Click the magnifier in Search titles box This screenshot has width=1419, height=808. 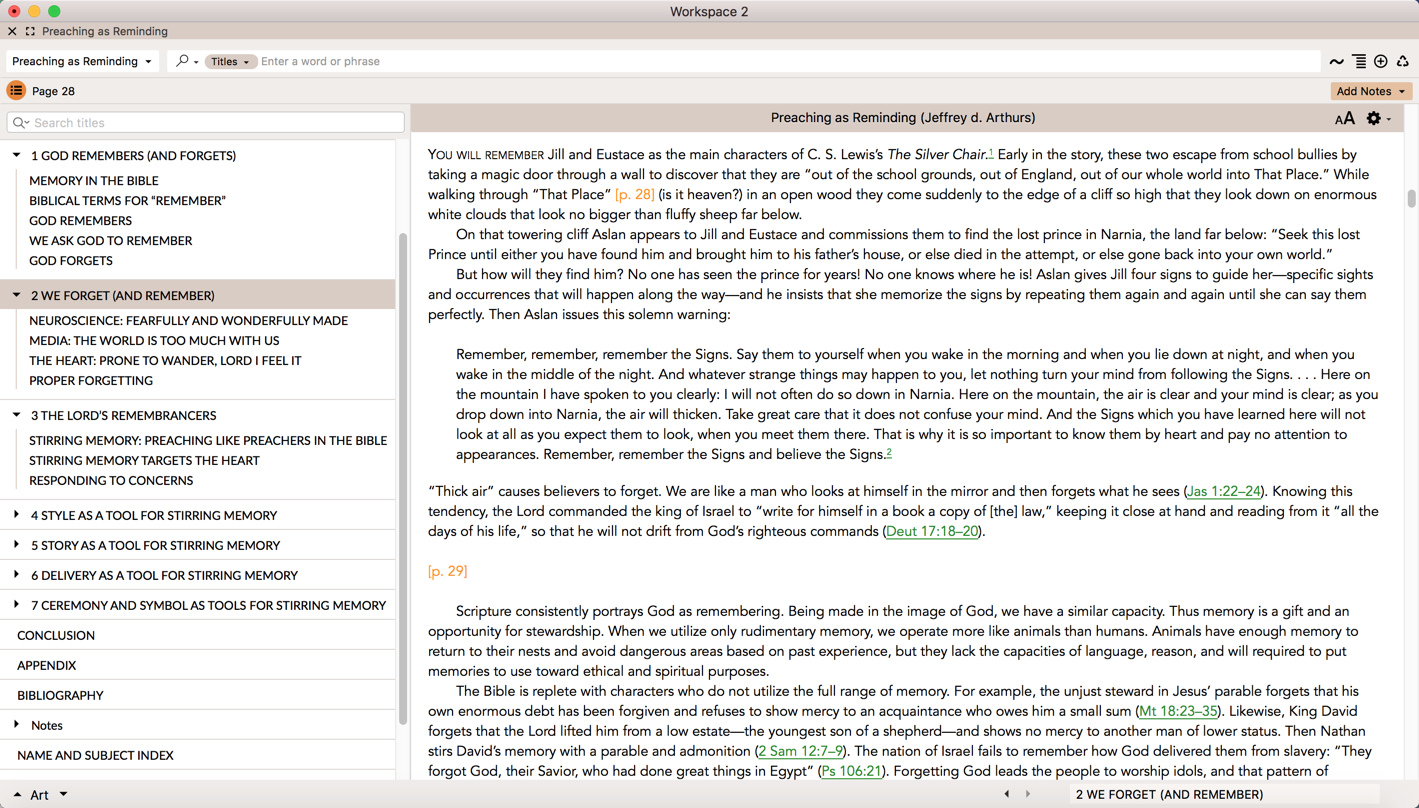coord(20,123)
